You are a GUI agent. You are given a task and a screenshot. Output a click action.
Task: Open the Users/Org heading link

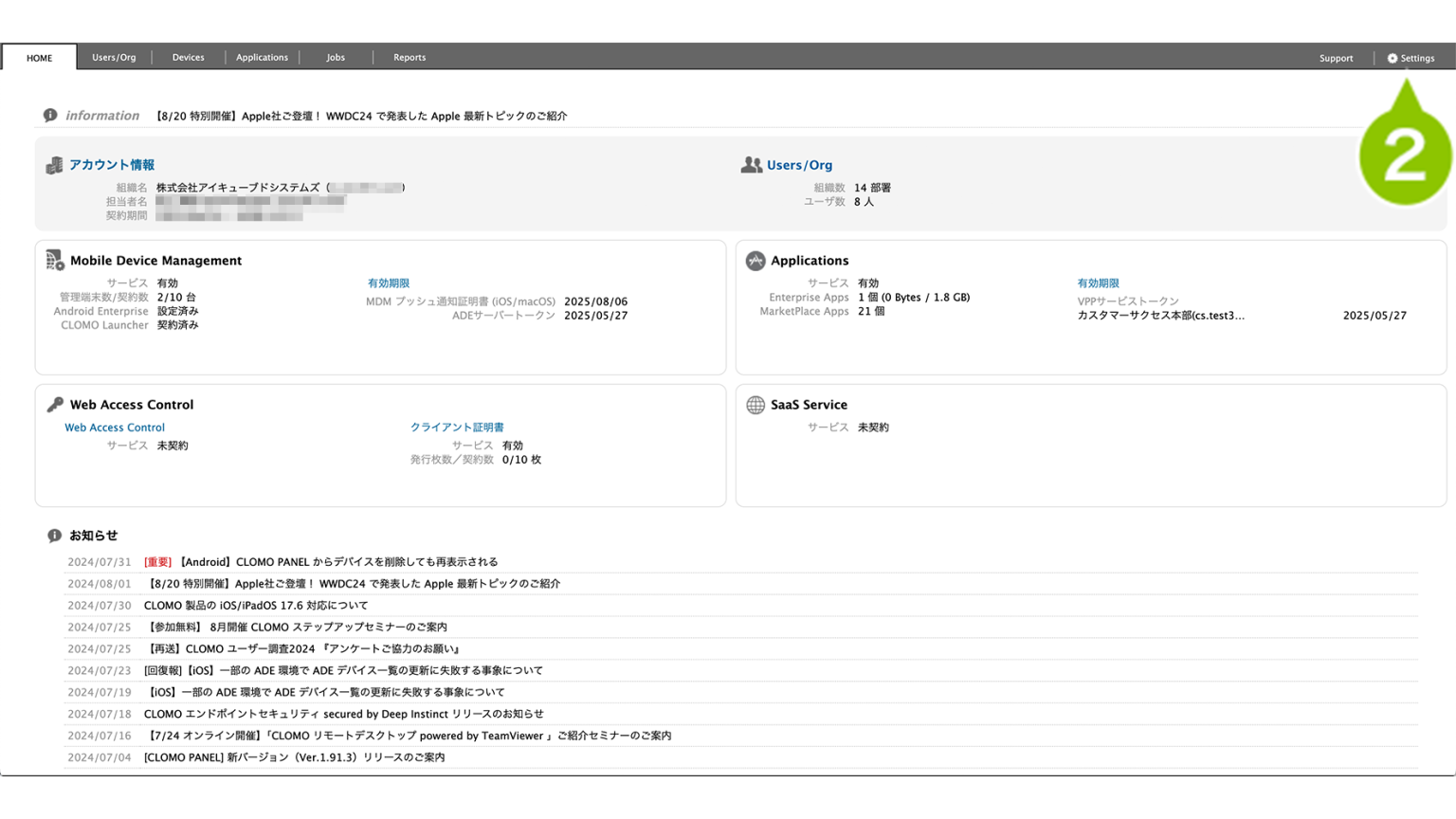tap(799, 165)
